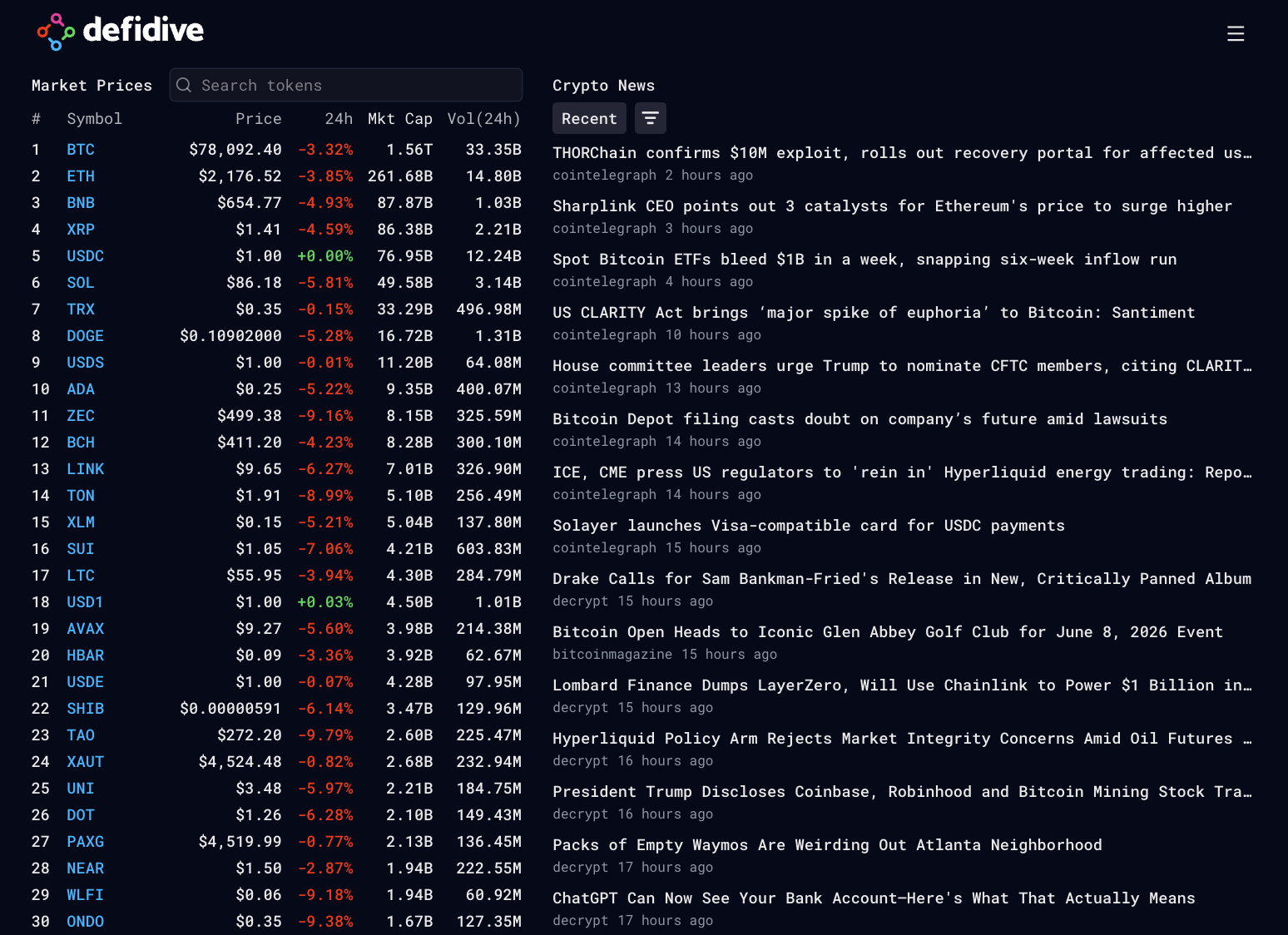Open the SUI token link
Viewport: 1288px width, 935px height.
[x=81, y=549]
